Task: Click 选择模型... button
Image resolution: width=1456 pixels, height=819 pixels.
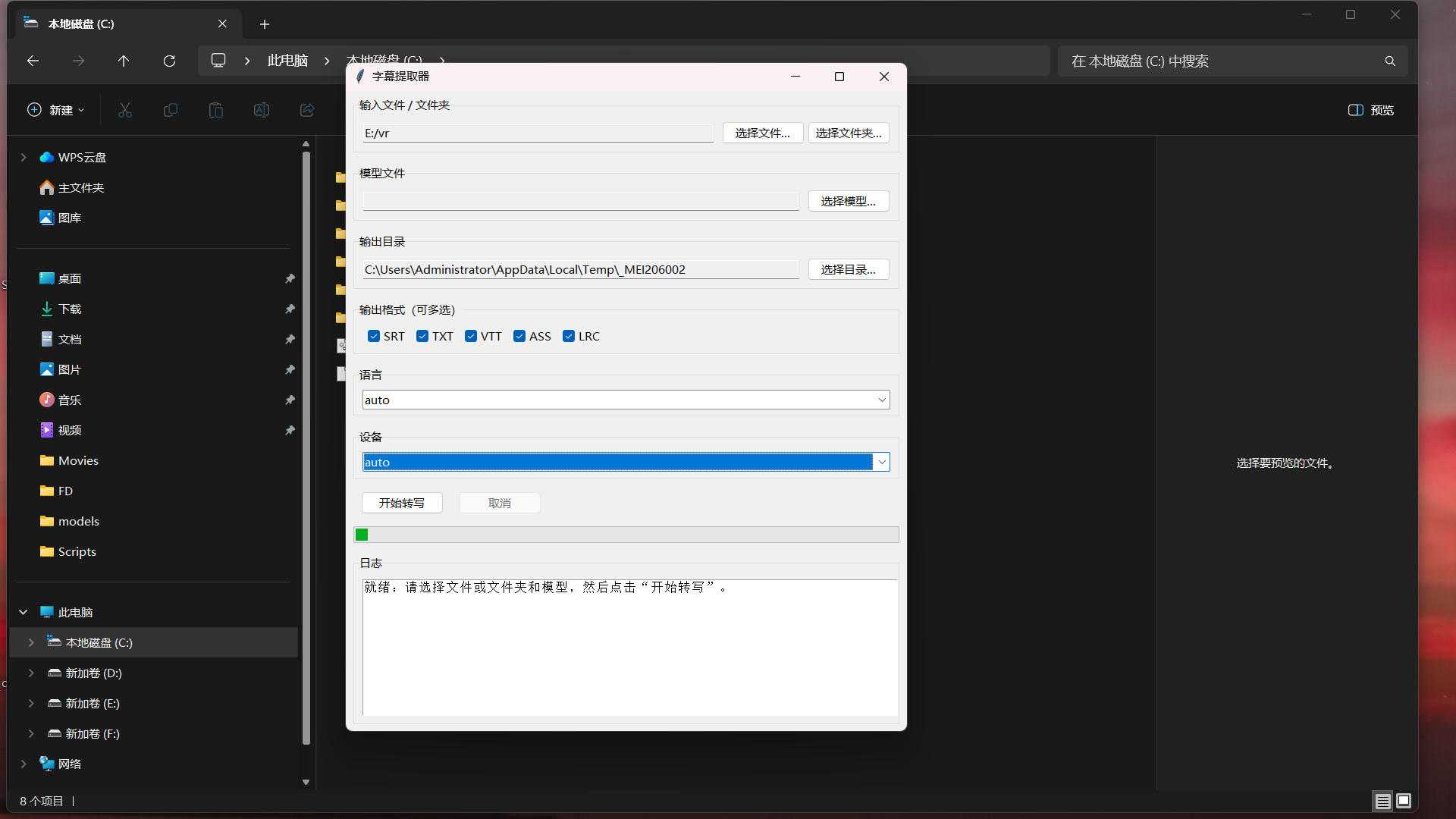Action: tap(849, 201)
